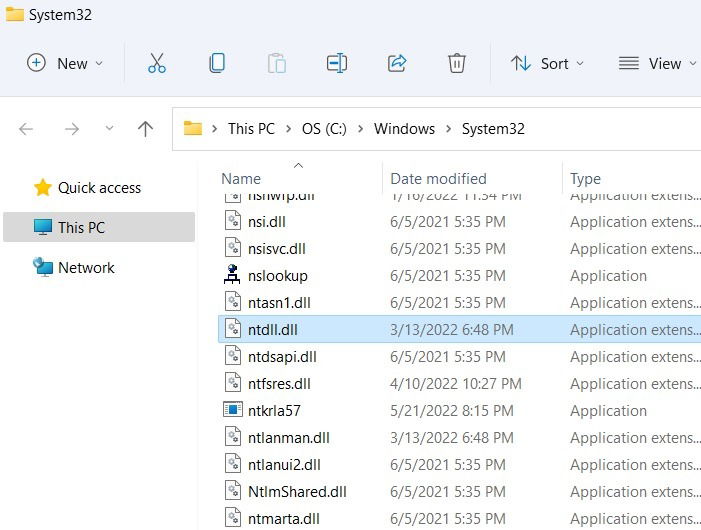Screen dimensions: 701x530
Task: Click the folder icon in address bar
Action: pos(193,129)
